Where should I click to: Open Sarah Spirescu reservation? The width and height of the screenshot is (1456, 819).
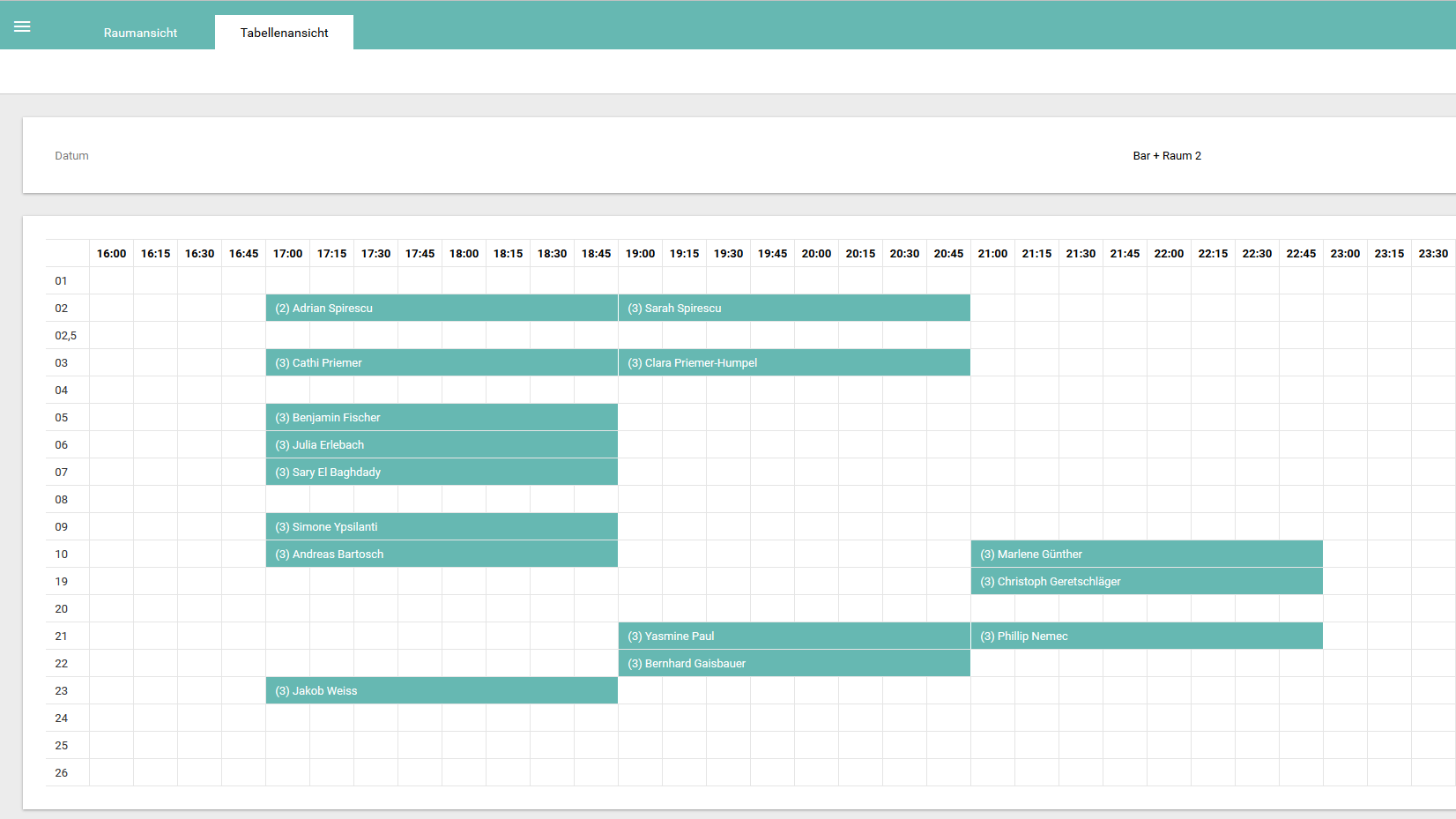pos(793,309)
